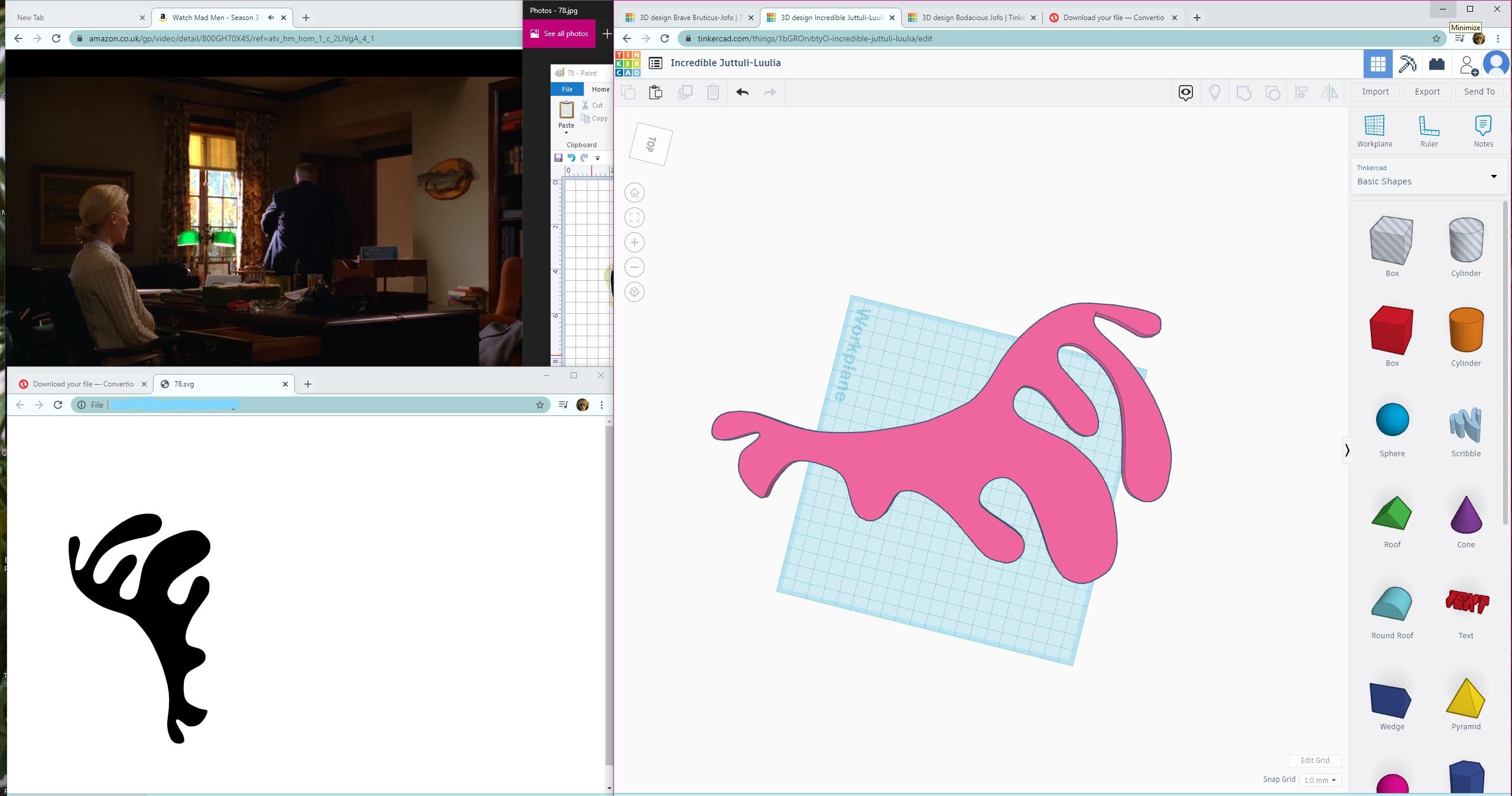Toggle show all hidden lightbulb
This screenshot has height=796, width=1512.
[1215, 92]
